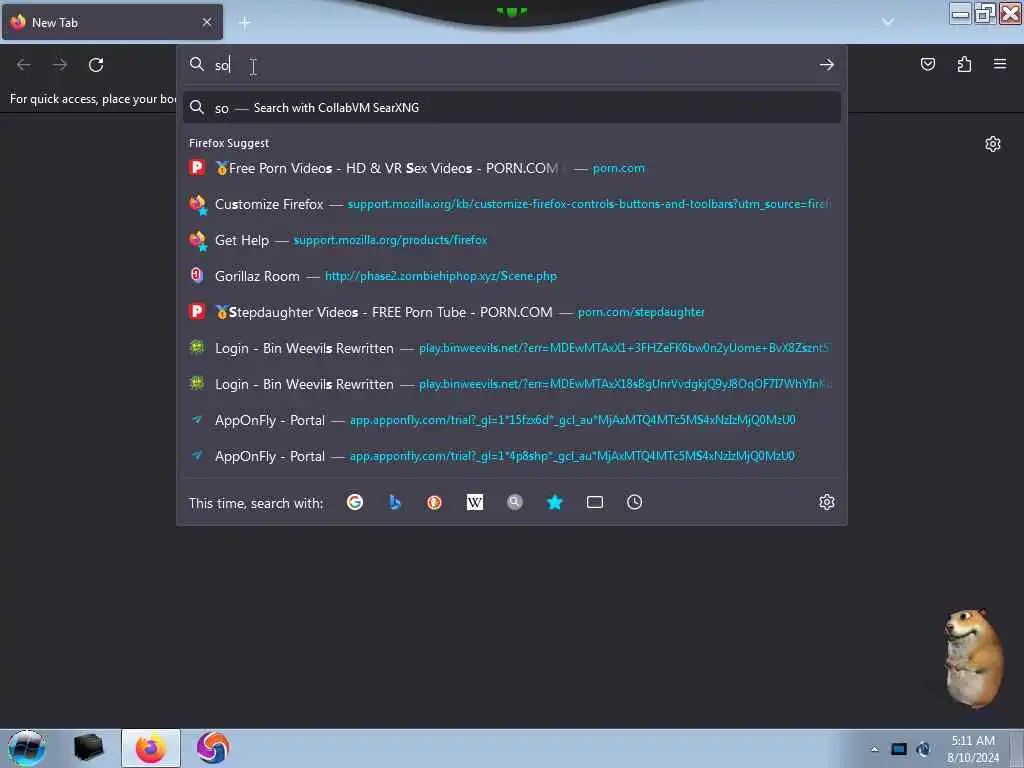Click the reload page button
1024x768 pixels.
tap(96, 65)
